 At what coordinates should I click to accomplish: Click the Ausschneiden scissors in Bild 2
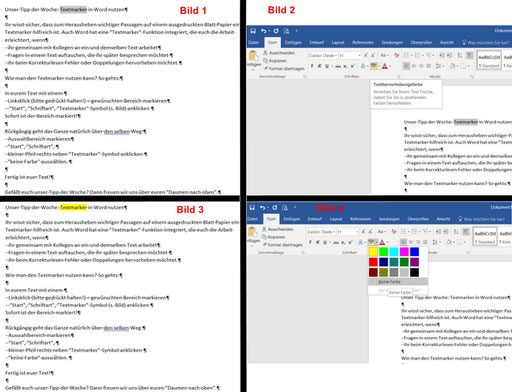(x=265, y=53)
